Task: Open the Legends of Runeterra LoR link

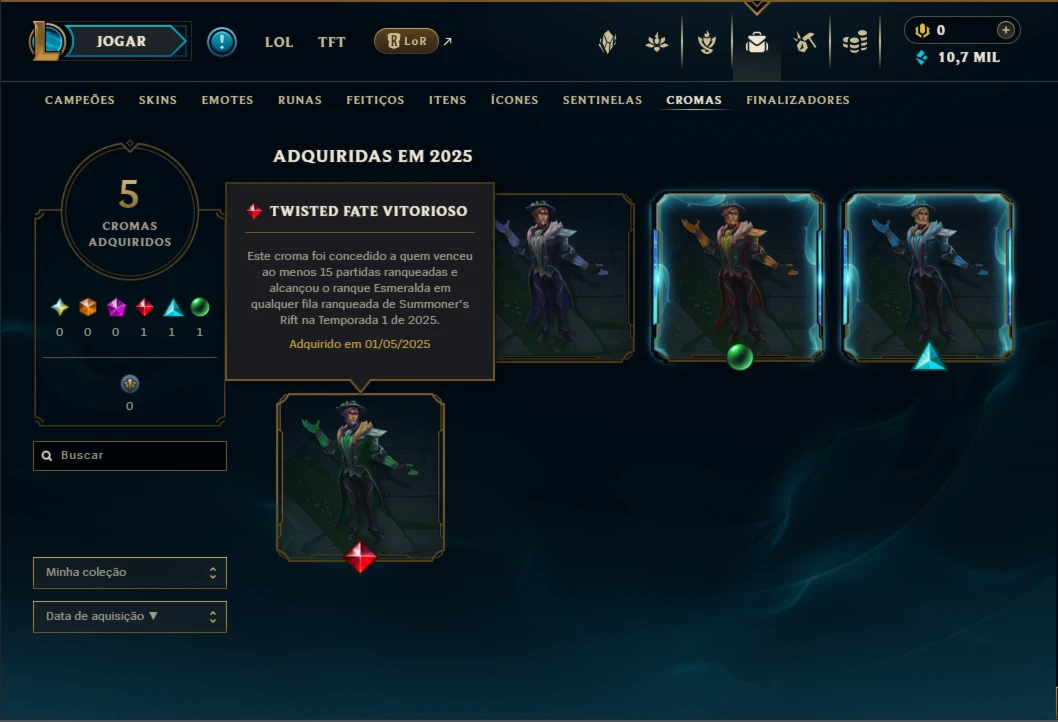Action: (406, 41)
